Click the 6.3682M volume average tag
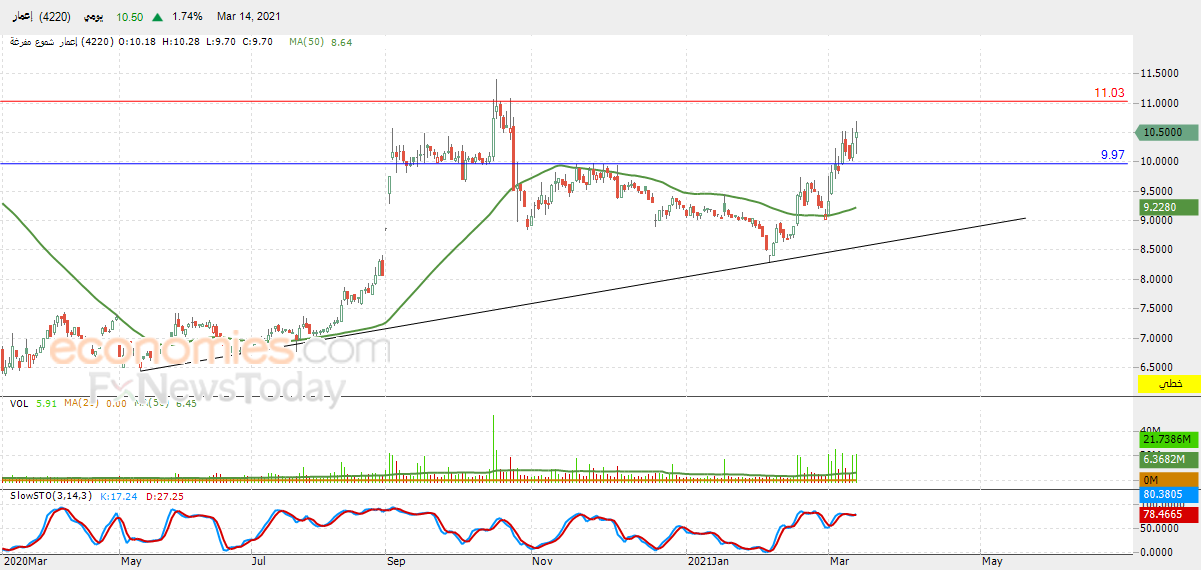This screenshot has height=570, width=1201. (x=1163, y=459)
